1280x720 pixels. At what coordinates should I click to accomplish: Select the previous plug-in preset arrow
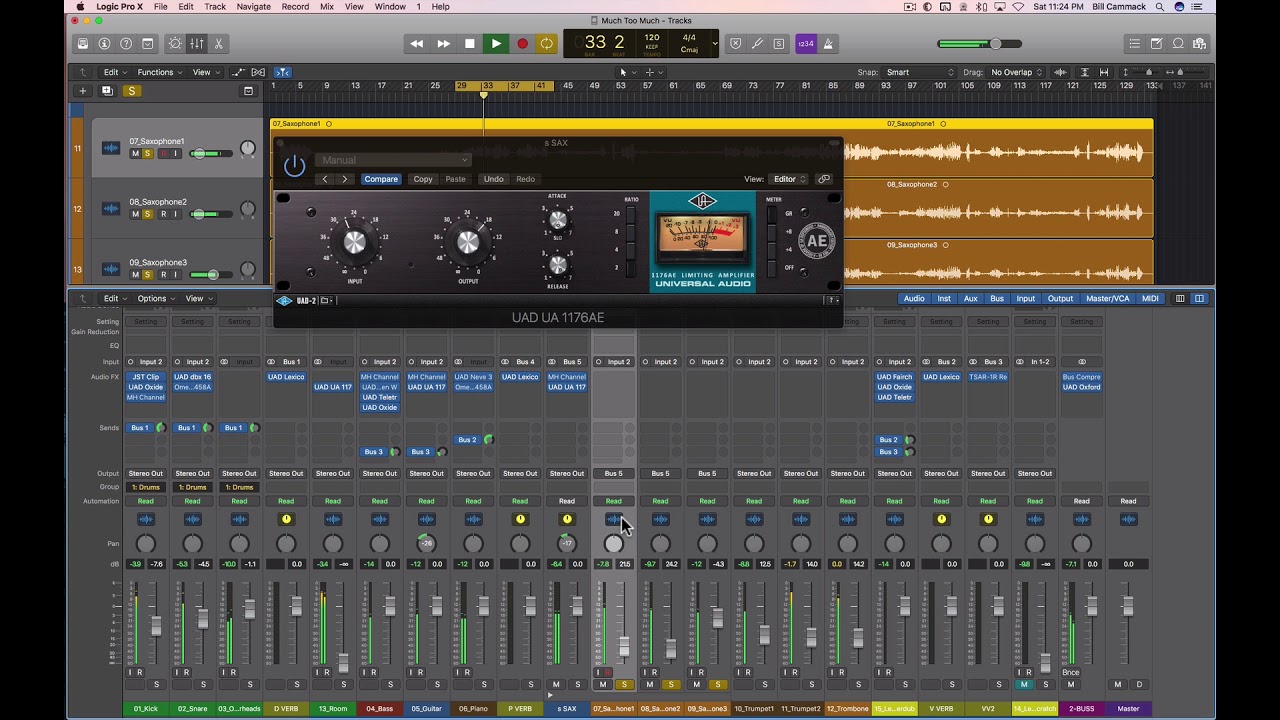pos(325,179)
